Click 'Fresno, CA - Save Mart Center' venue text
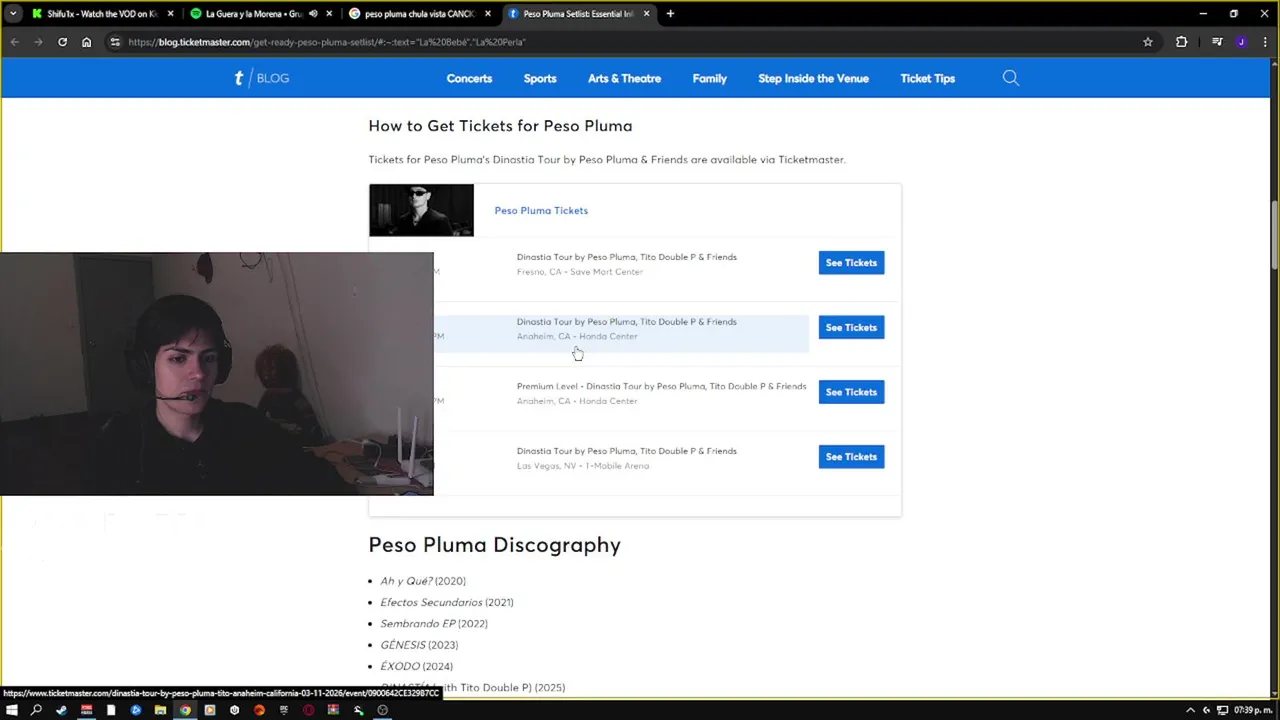The image size is (1280, 720). [x=580, y=272]
